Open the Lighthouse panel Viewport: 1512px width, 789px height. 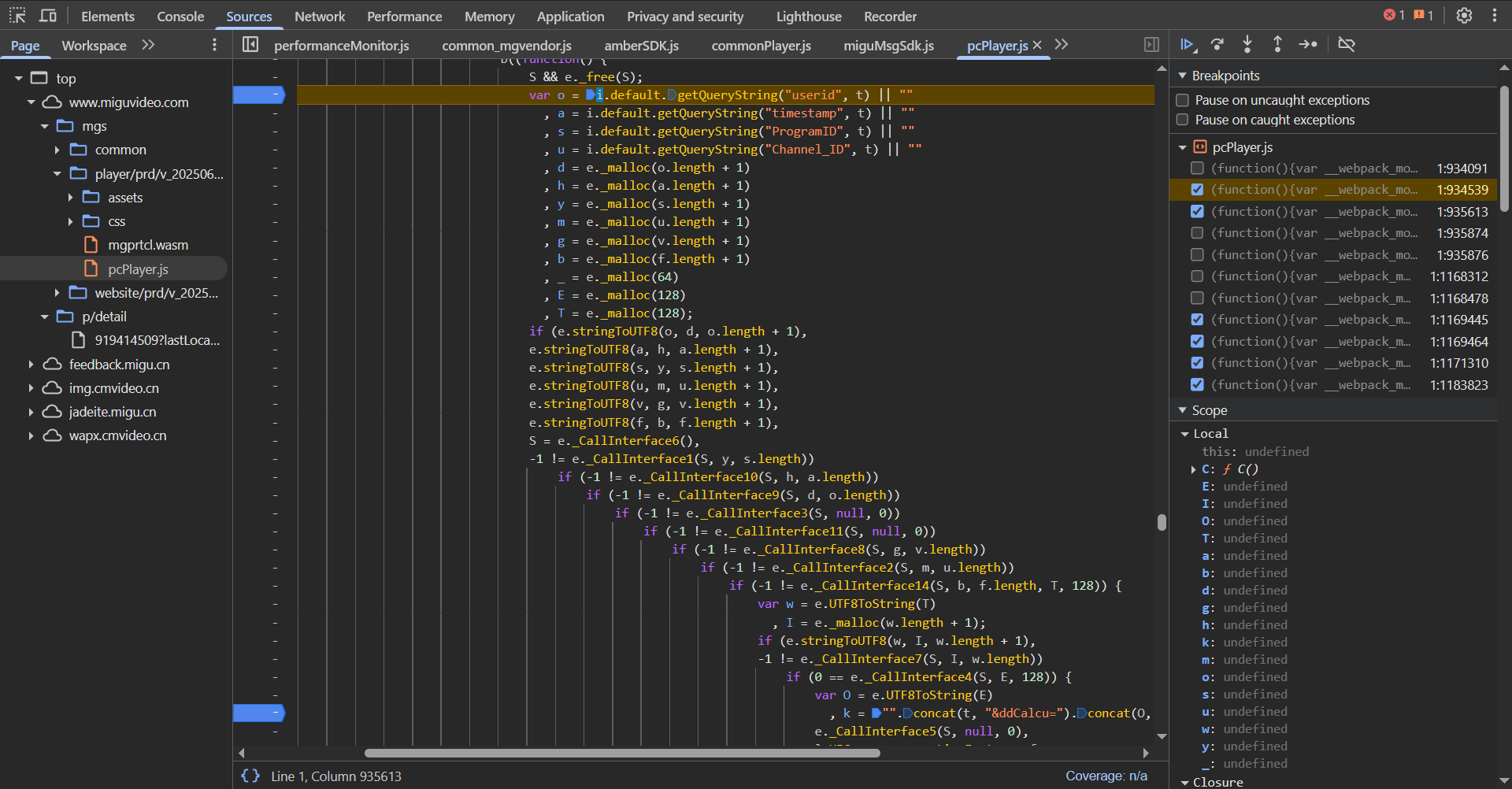click(809, 16)
